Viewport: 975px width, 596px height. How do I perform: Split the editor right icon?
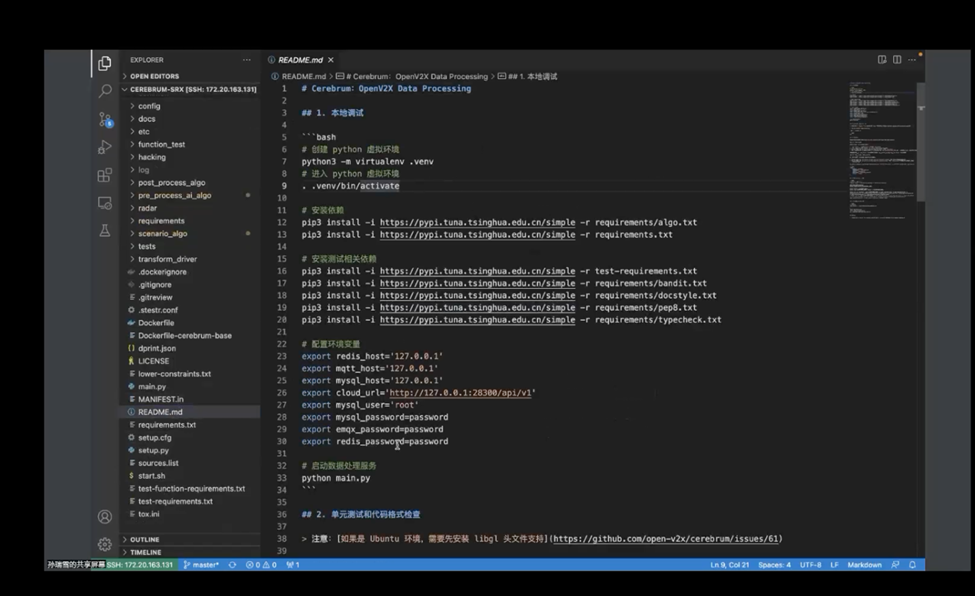[897, 60]
